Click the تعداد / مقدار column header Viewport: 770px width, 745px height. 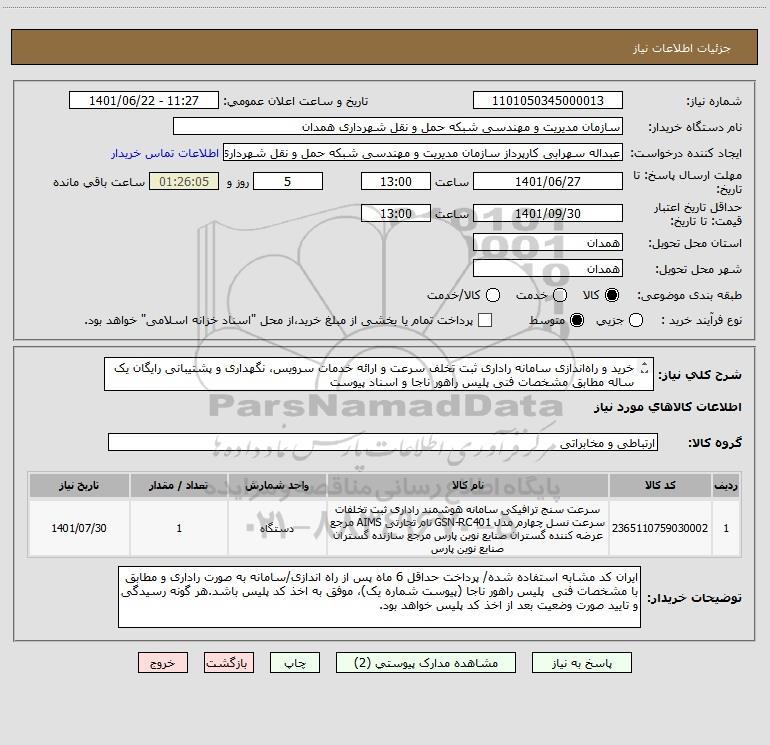(179, 485)
